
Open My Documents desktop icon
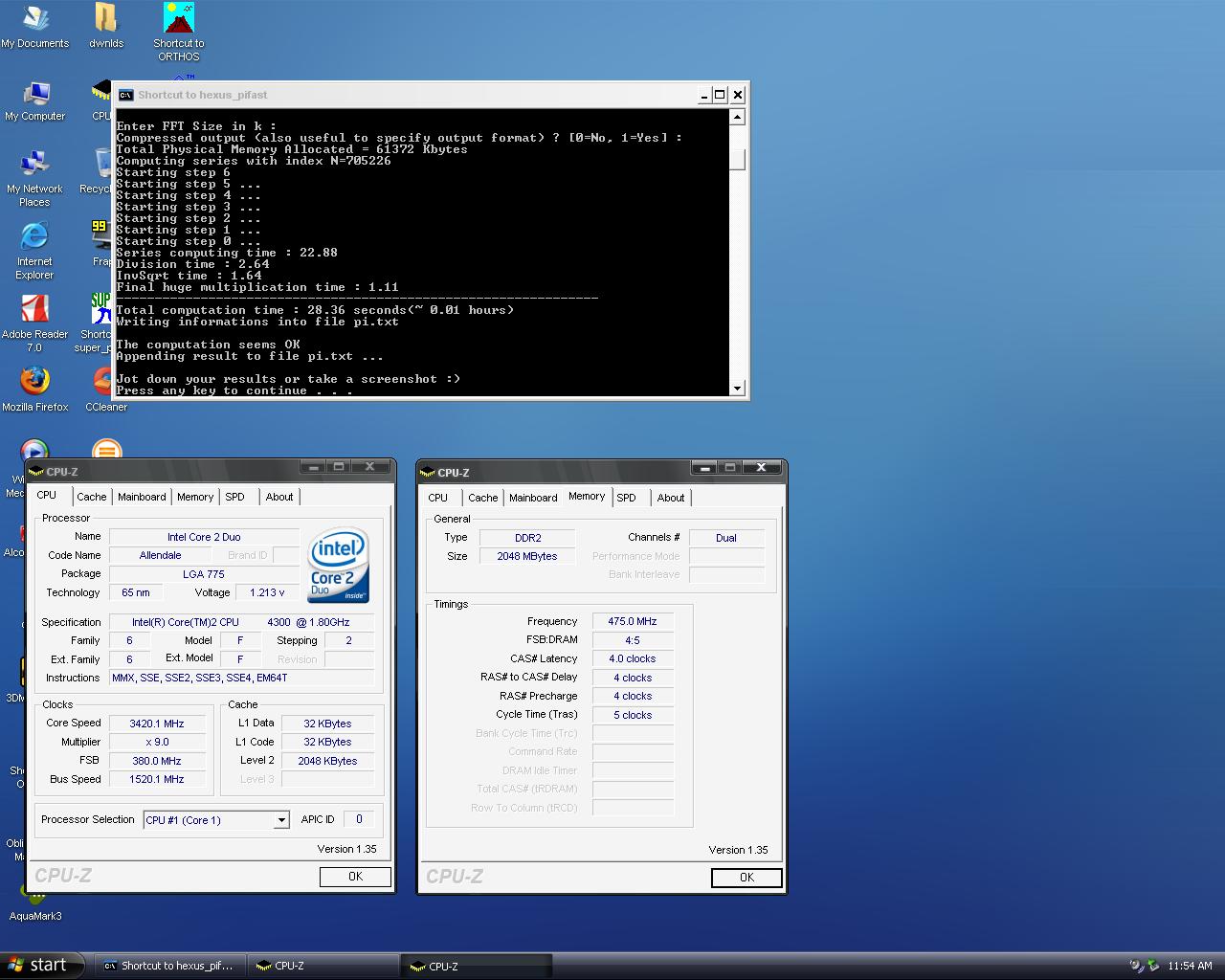[x=35, y=26]
